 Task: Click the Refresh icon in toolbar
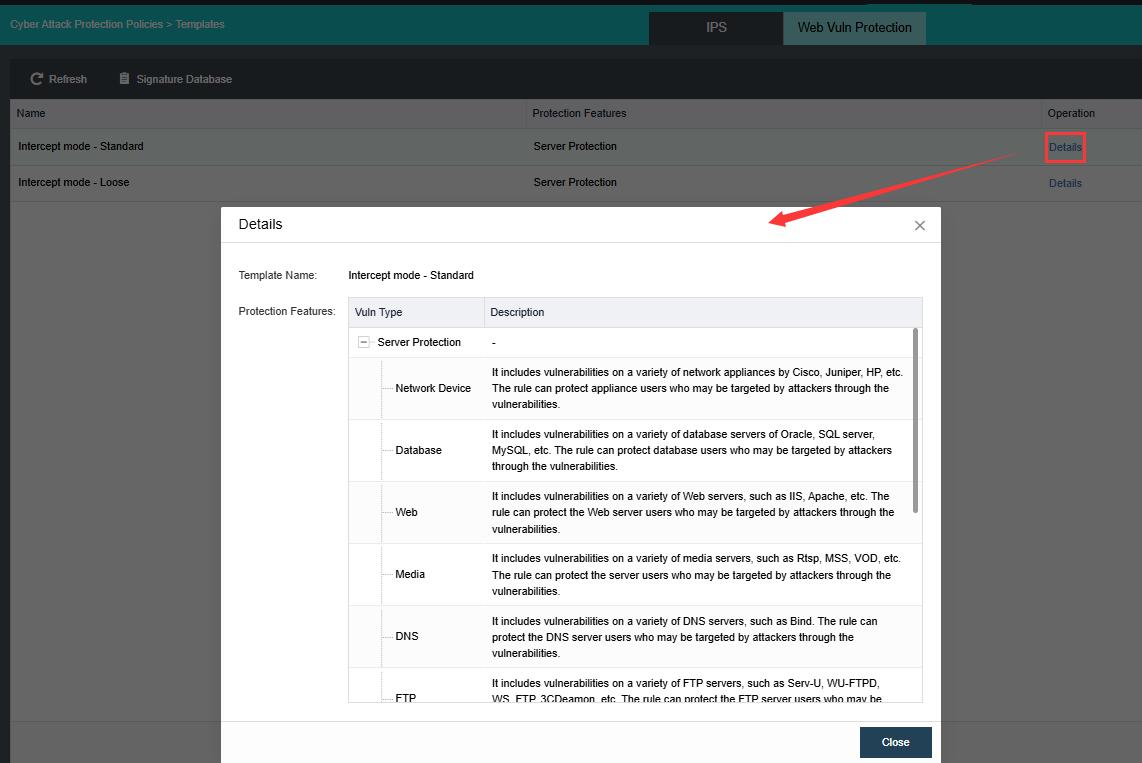coord(37,79)
